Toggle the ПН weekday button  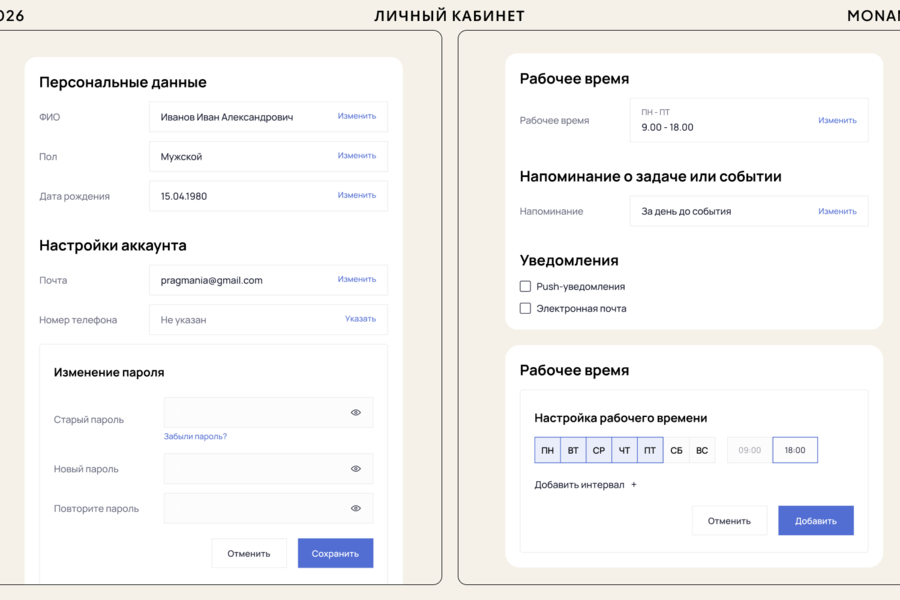[548, 450]
